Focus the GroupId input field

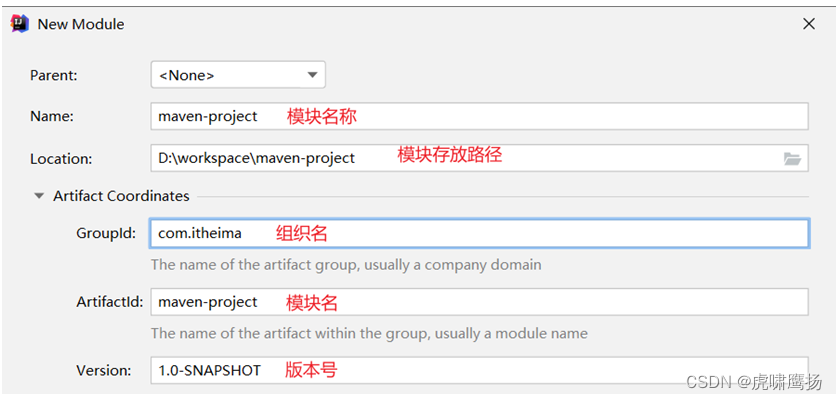479,233
